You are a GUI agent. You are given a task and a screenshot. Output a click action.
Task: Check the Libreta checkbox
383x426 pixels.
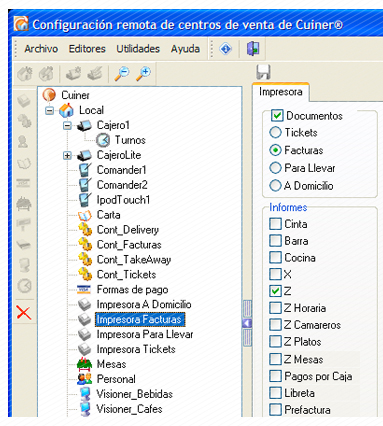275,393
